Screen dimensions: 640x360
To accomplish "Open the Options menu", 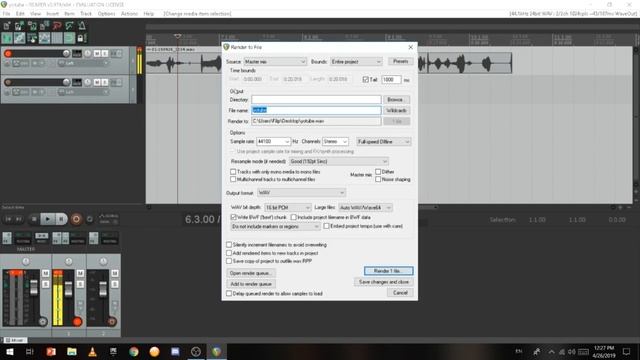I will click(106, 14).
